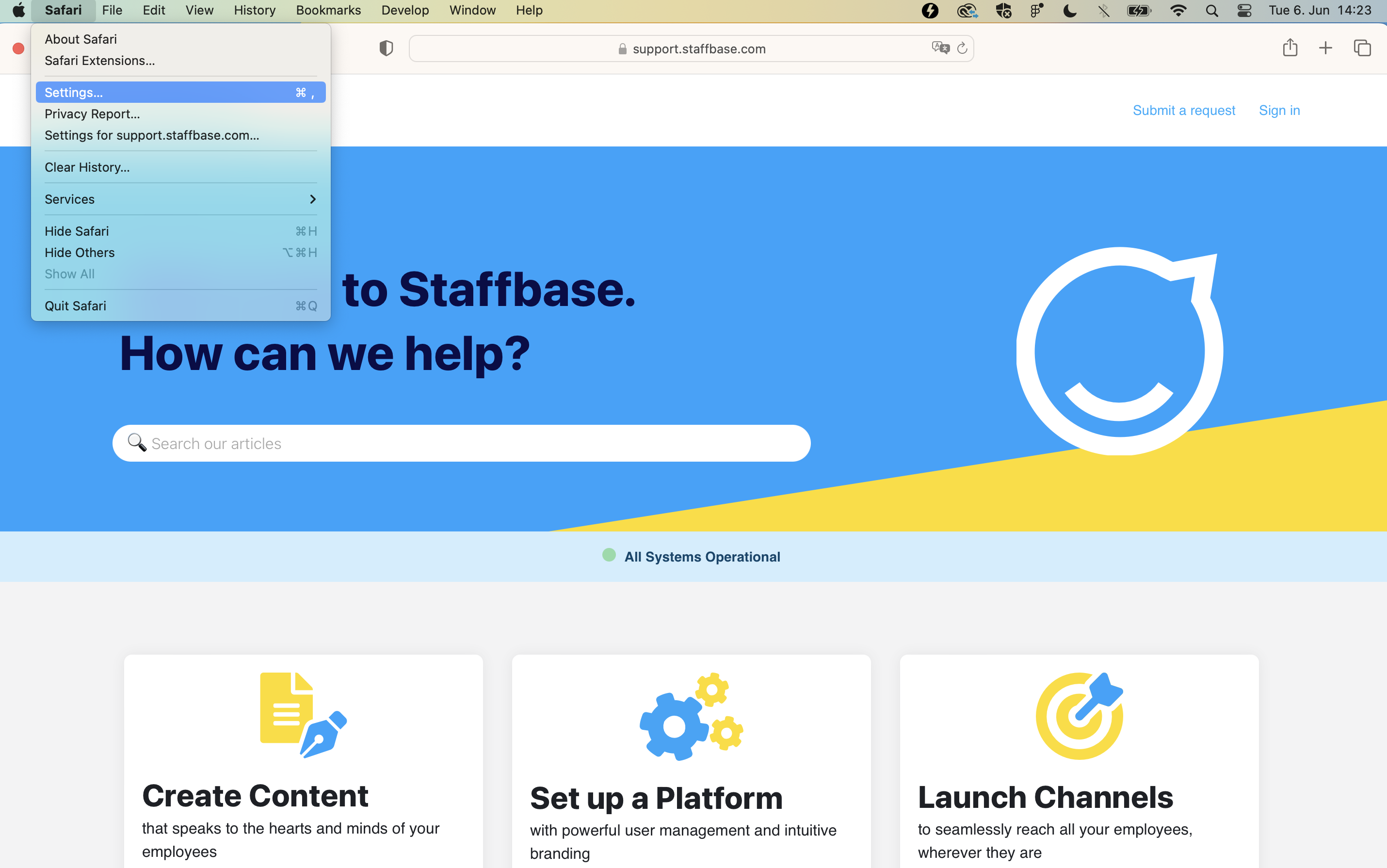Reload the page with the refresh icon

tap(963, 48)
